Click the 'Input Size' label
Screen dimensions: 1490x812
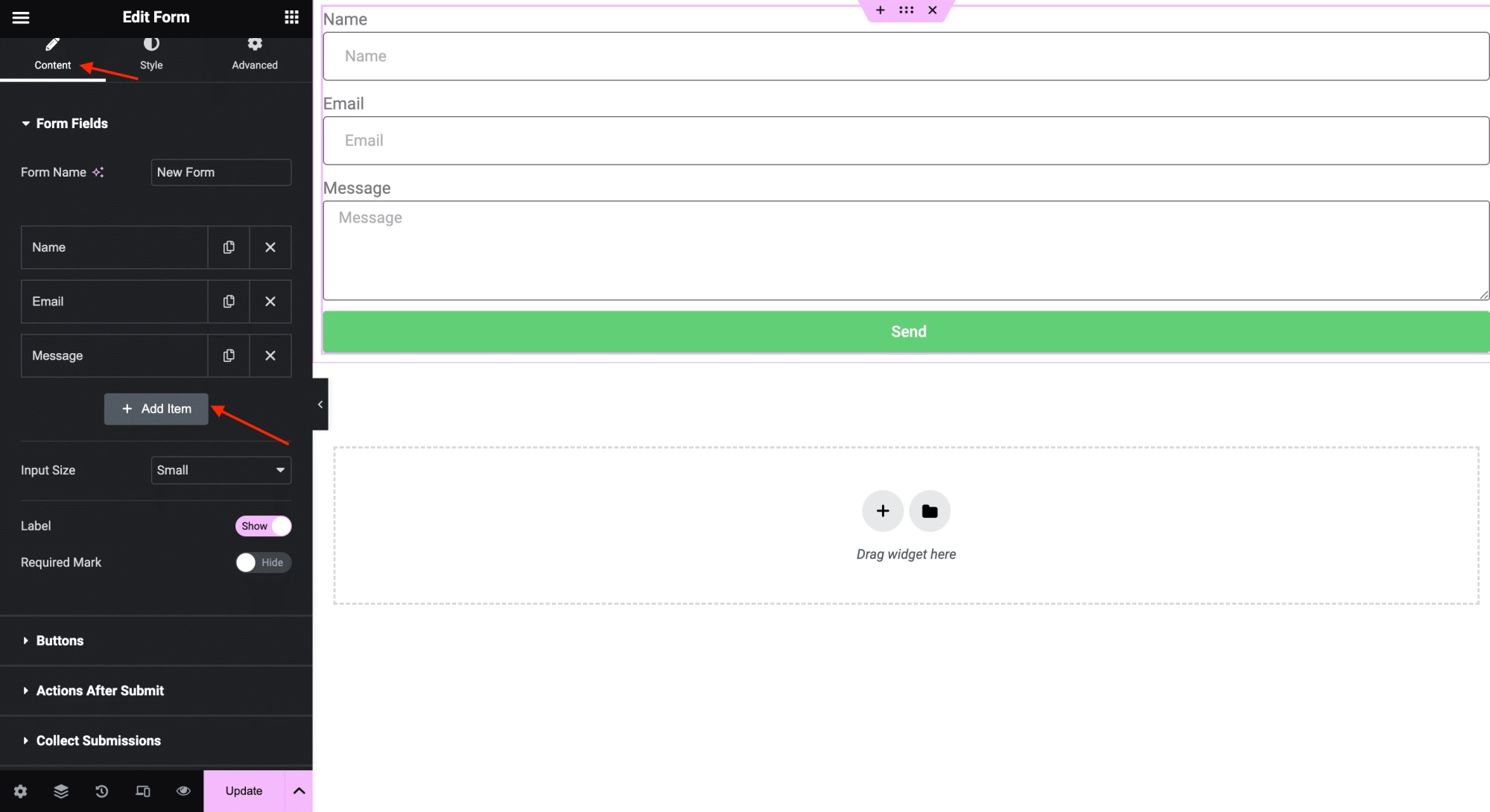[x=48, y=470]
